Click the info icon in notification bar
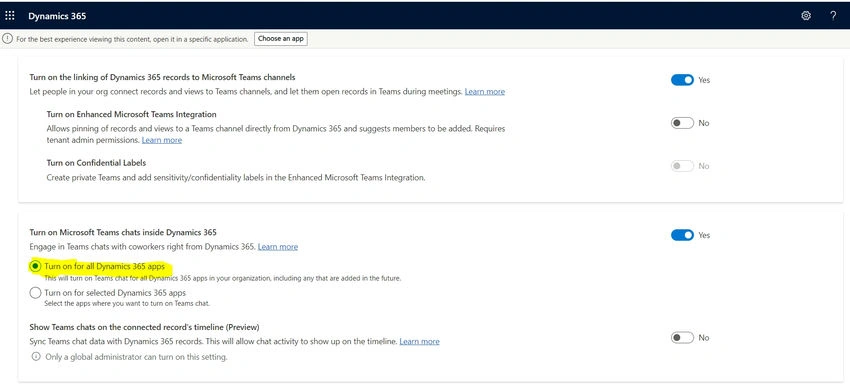The width and height of the screenshot is (850, 384). [8, 39]
